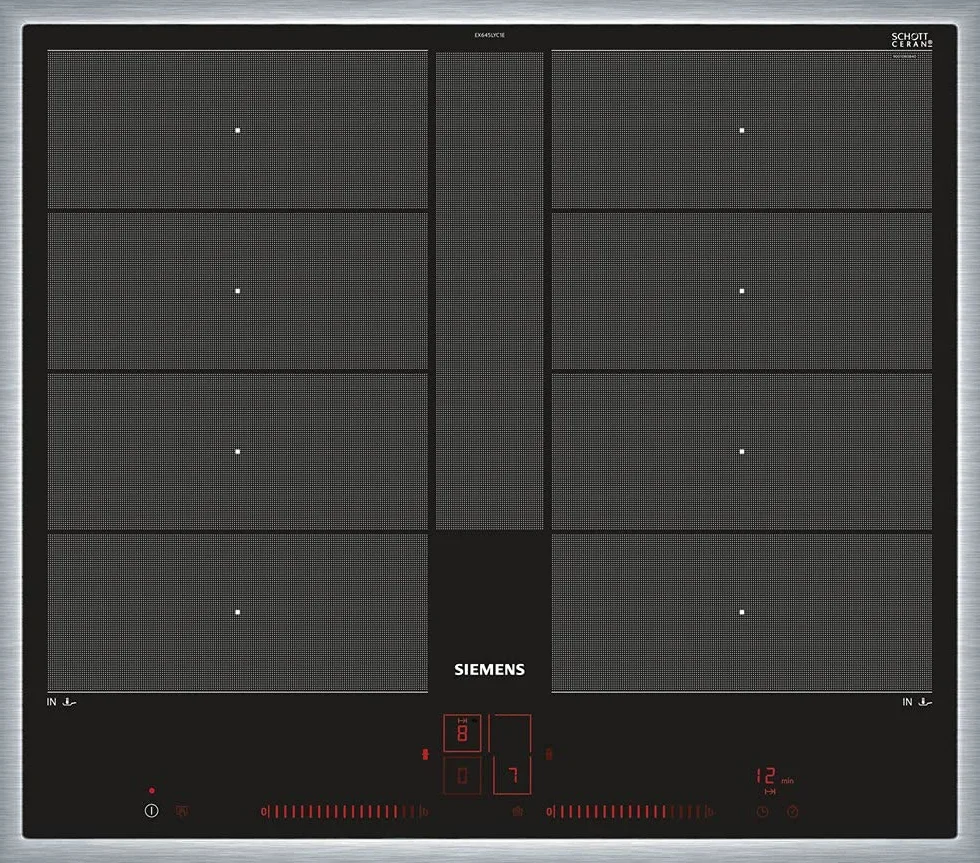Select the rear left zone showing 8
980x863 pixels.
click(x=462, y=733)
